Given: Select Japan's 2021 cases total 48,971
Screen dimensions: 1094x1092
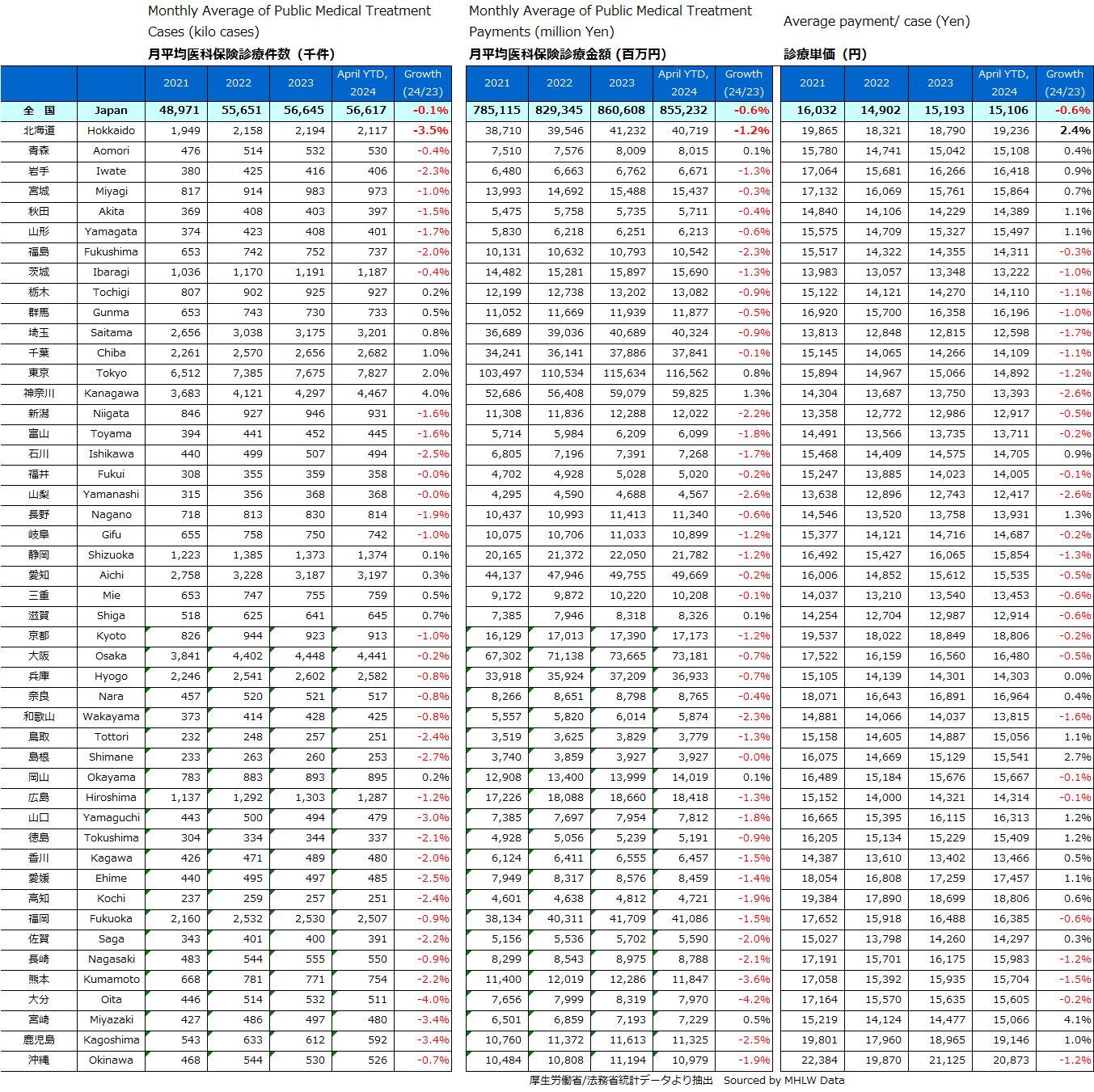Looking at the screenshot, I should (x=176, y=111).
